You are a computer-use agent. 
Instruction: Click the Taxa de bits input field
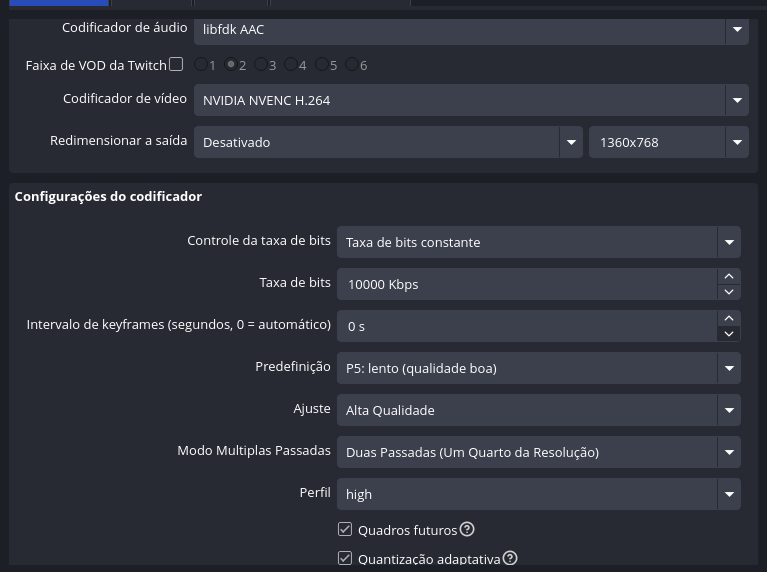[x=527, y=284]
